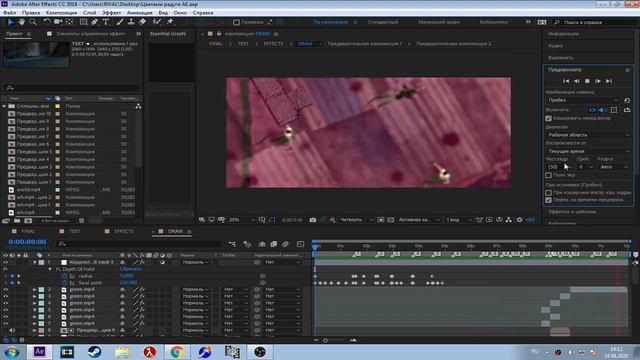Expand layer 2 green.mp4 properties
The image size is (640, 360).
35,289
